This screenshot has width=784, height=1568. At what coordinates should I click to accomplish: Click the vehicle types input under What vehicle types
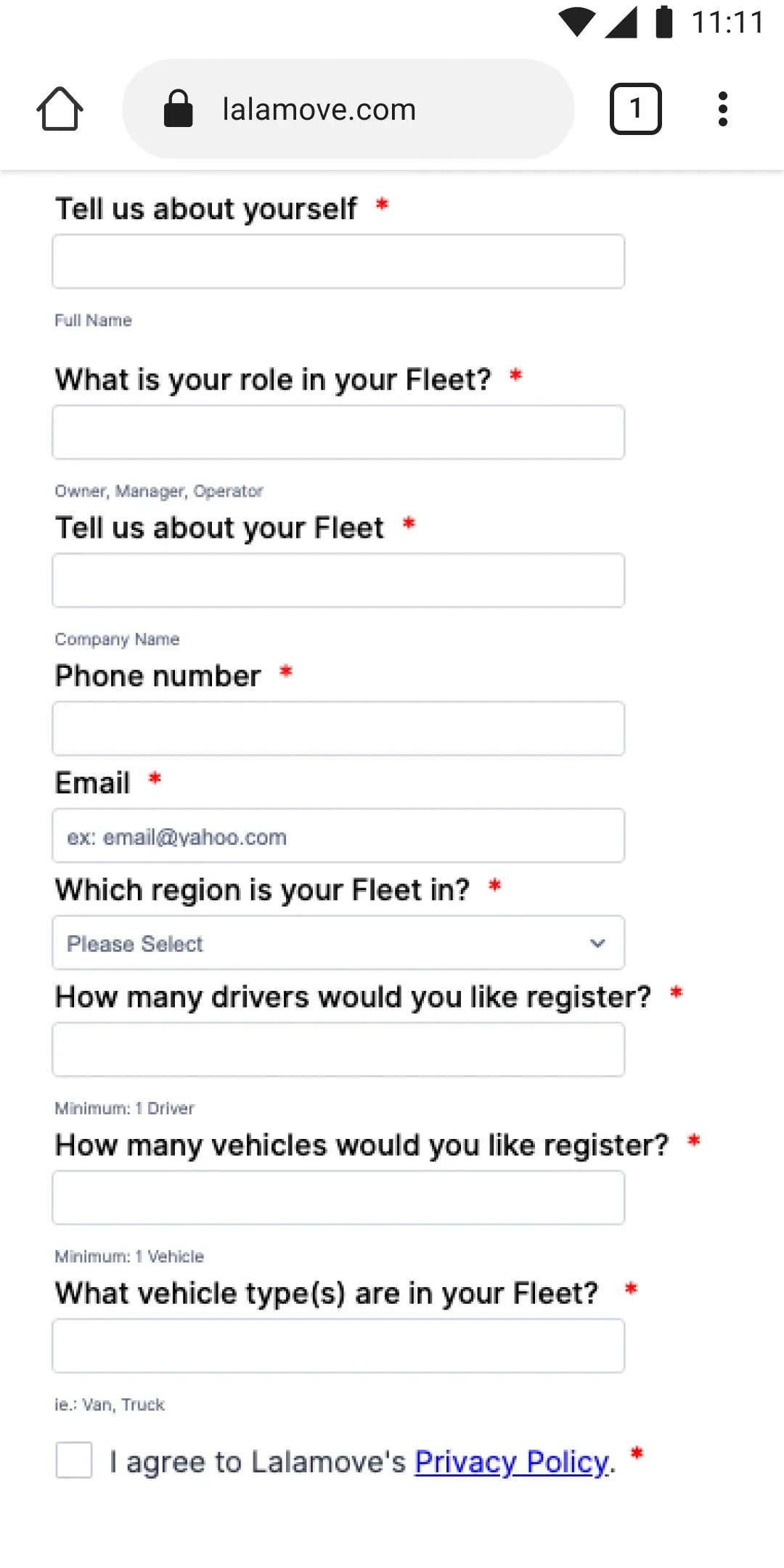tap(338, 1345)
